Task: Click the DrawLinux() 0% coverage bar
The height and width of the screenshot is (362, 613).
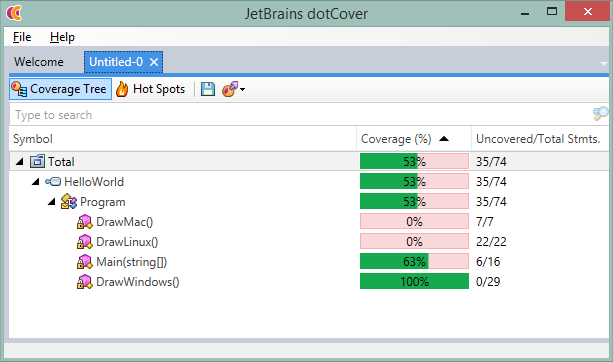Action: click(x=414, y=242)
